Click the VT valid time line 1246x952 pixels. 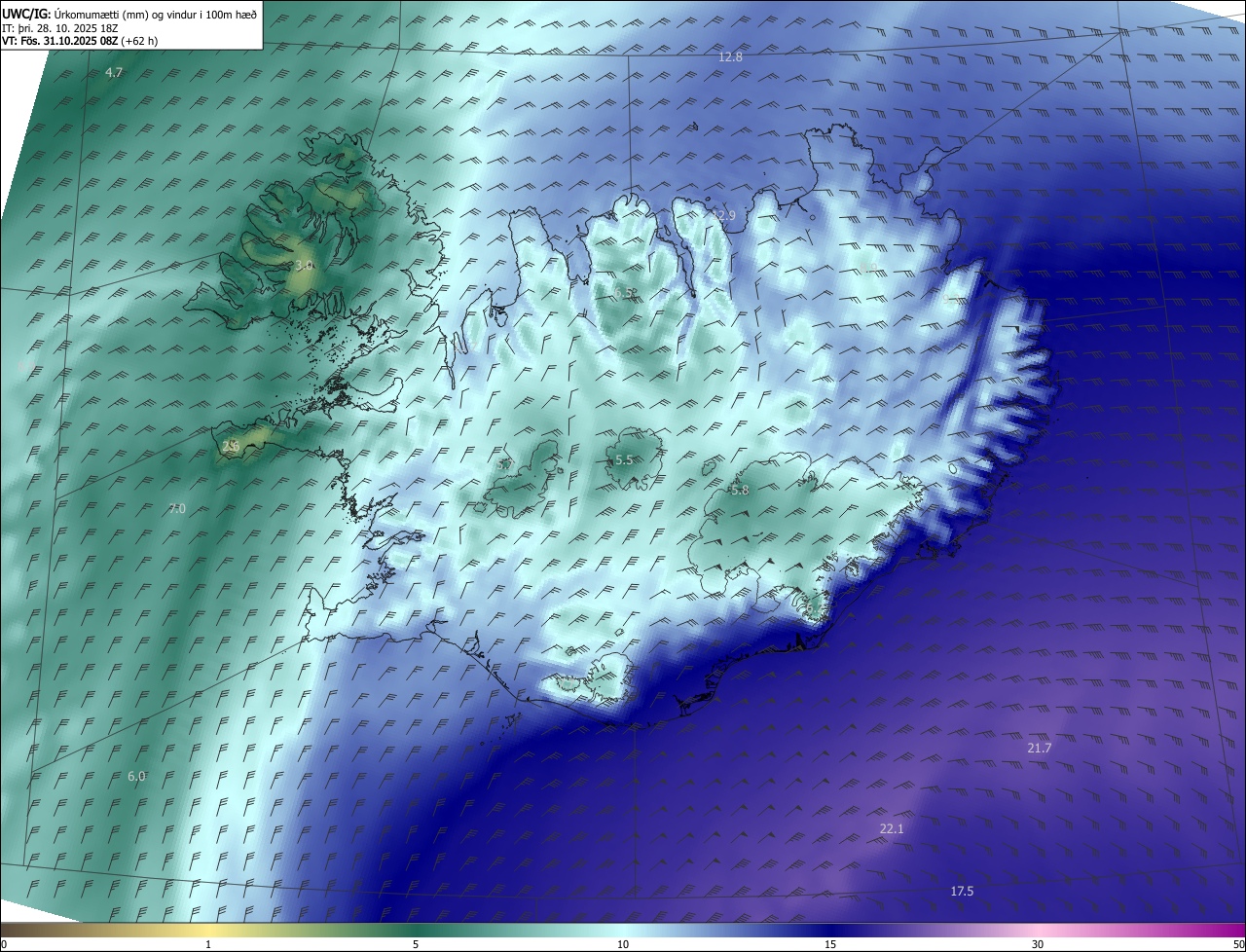point(80,41)
